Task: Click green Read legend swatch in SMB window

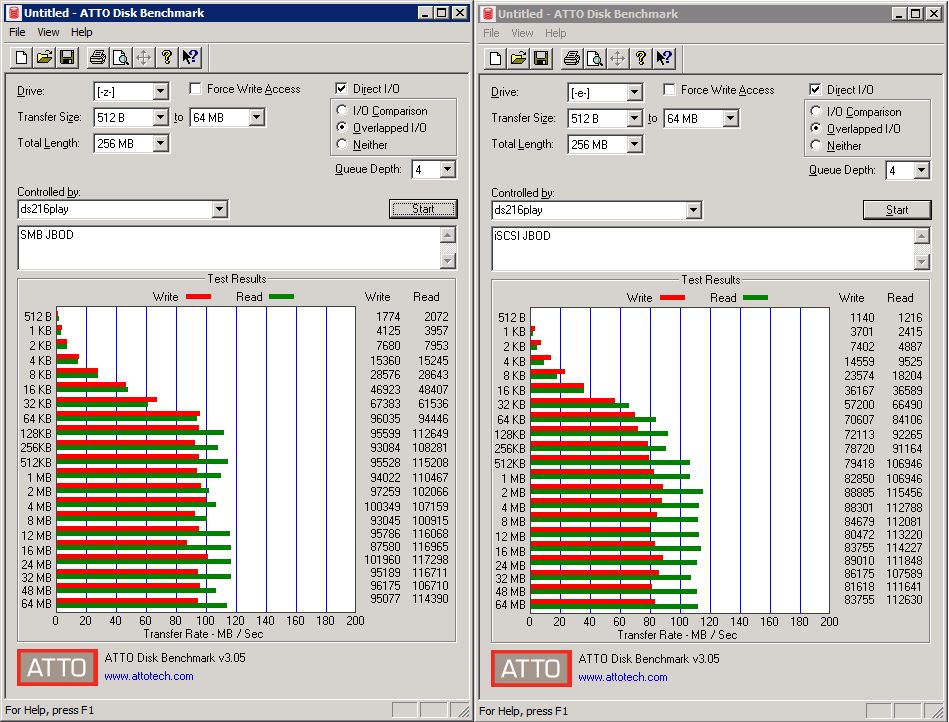Action: click(281, 297)
